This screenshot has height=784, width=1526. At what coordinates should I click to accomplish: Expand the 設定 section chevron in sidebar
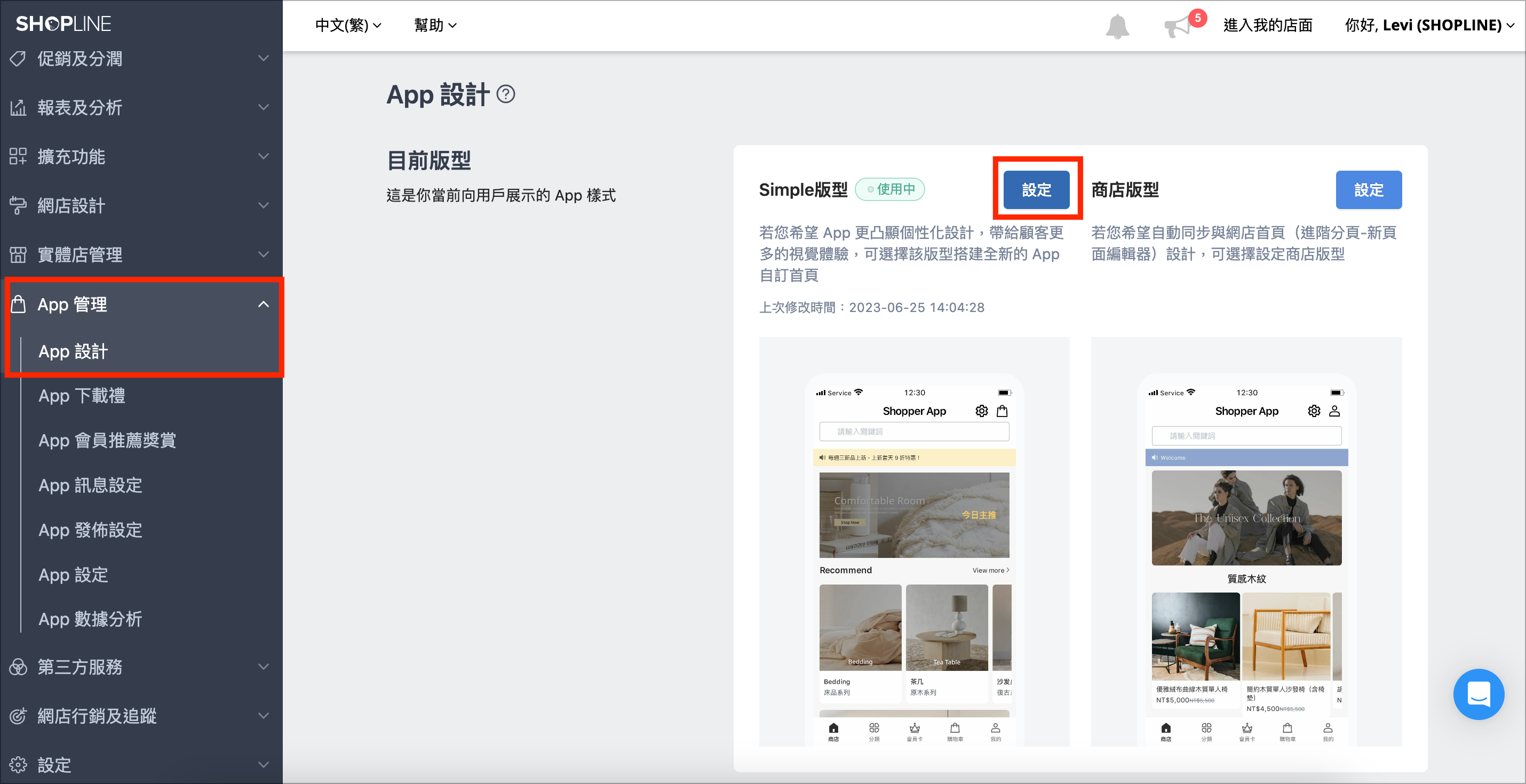[264, 765]
